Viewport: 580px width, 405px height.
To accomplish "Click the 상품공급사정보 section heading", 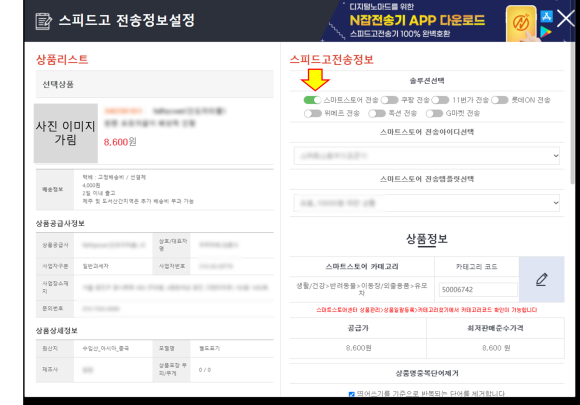I will pyautogui.click(x=60, y=223).
